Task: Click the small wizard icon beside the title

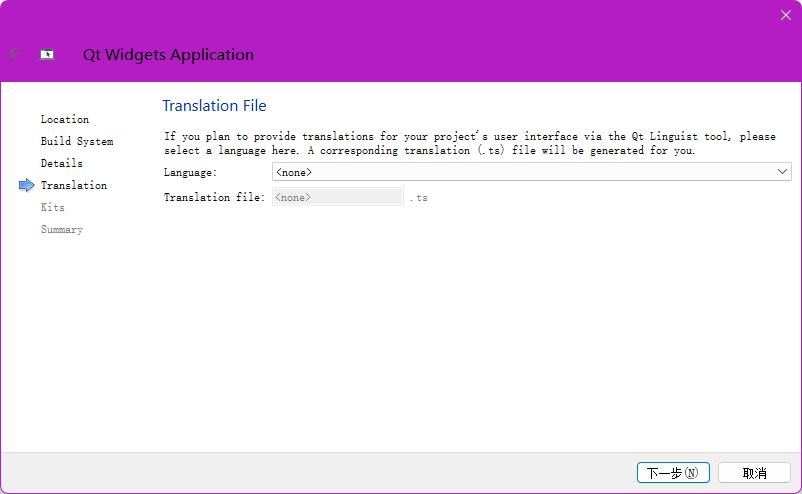Action: (x=47, y=55)
